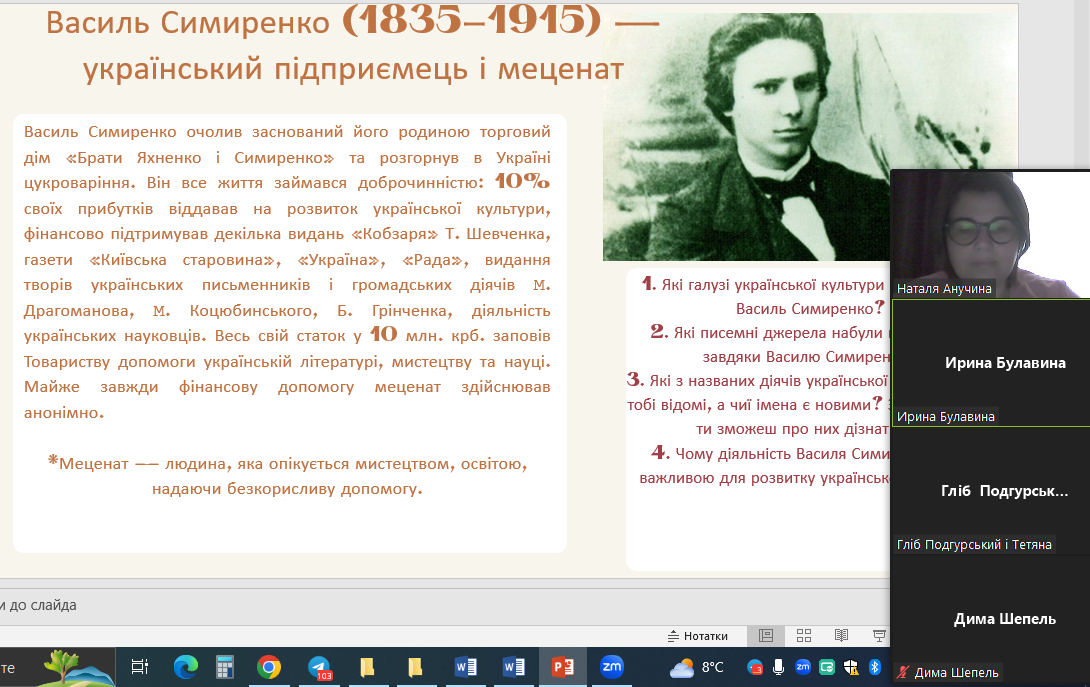Click the subtitle «український підприємець і меценат»

pyautogui.click(x=353, y=69)
